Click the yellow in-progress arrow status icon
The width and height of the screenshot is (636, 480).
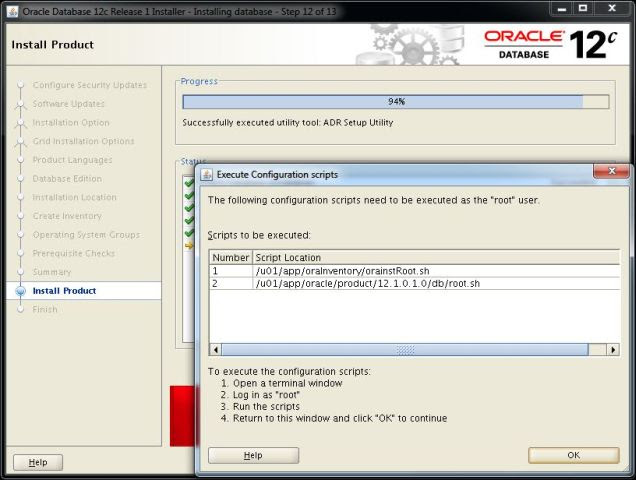(189, 245)
